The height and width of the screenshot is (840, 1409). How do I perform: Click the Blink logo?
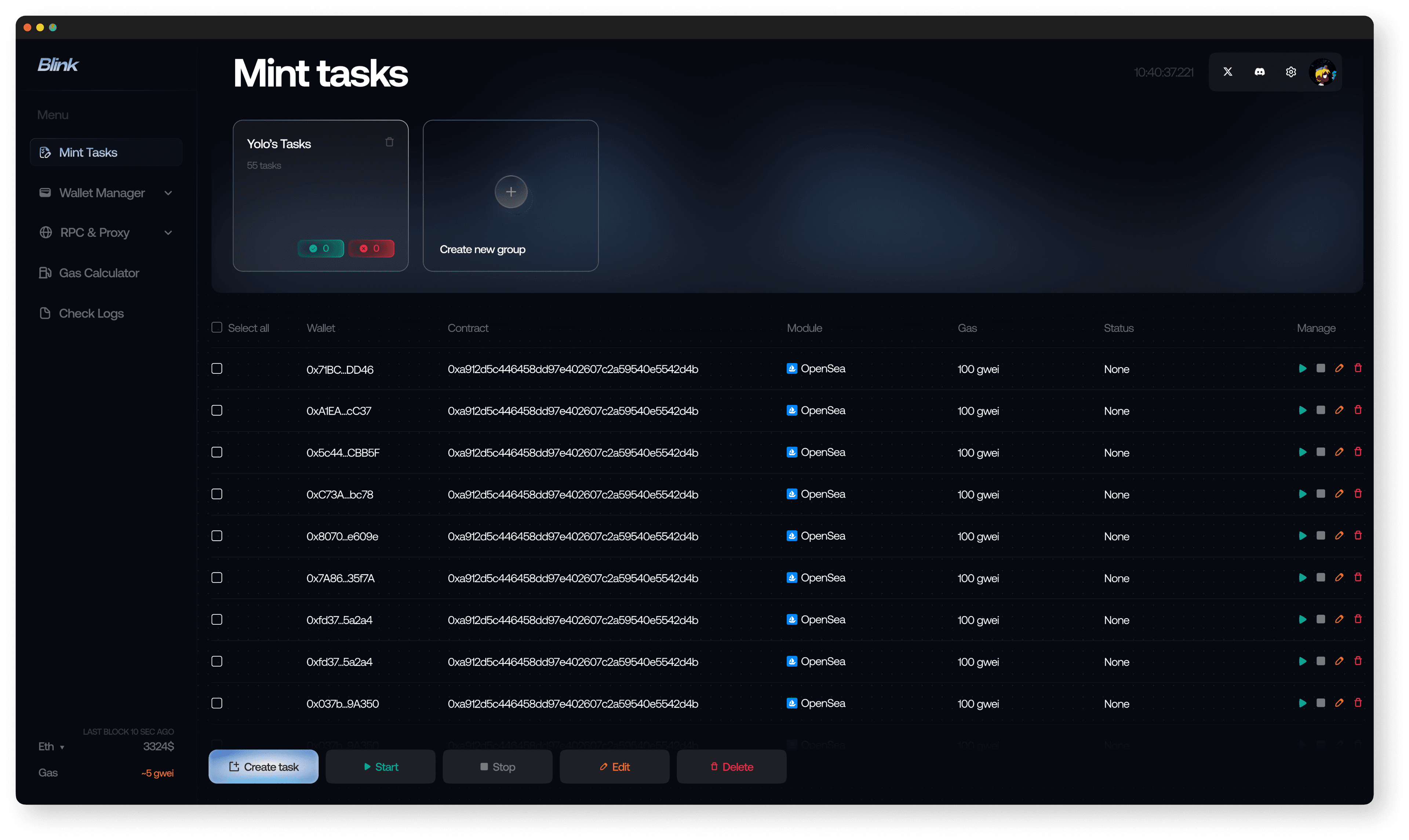(58, 65)
